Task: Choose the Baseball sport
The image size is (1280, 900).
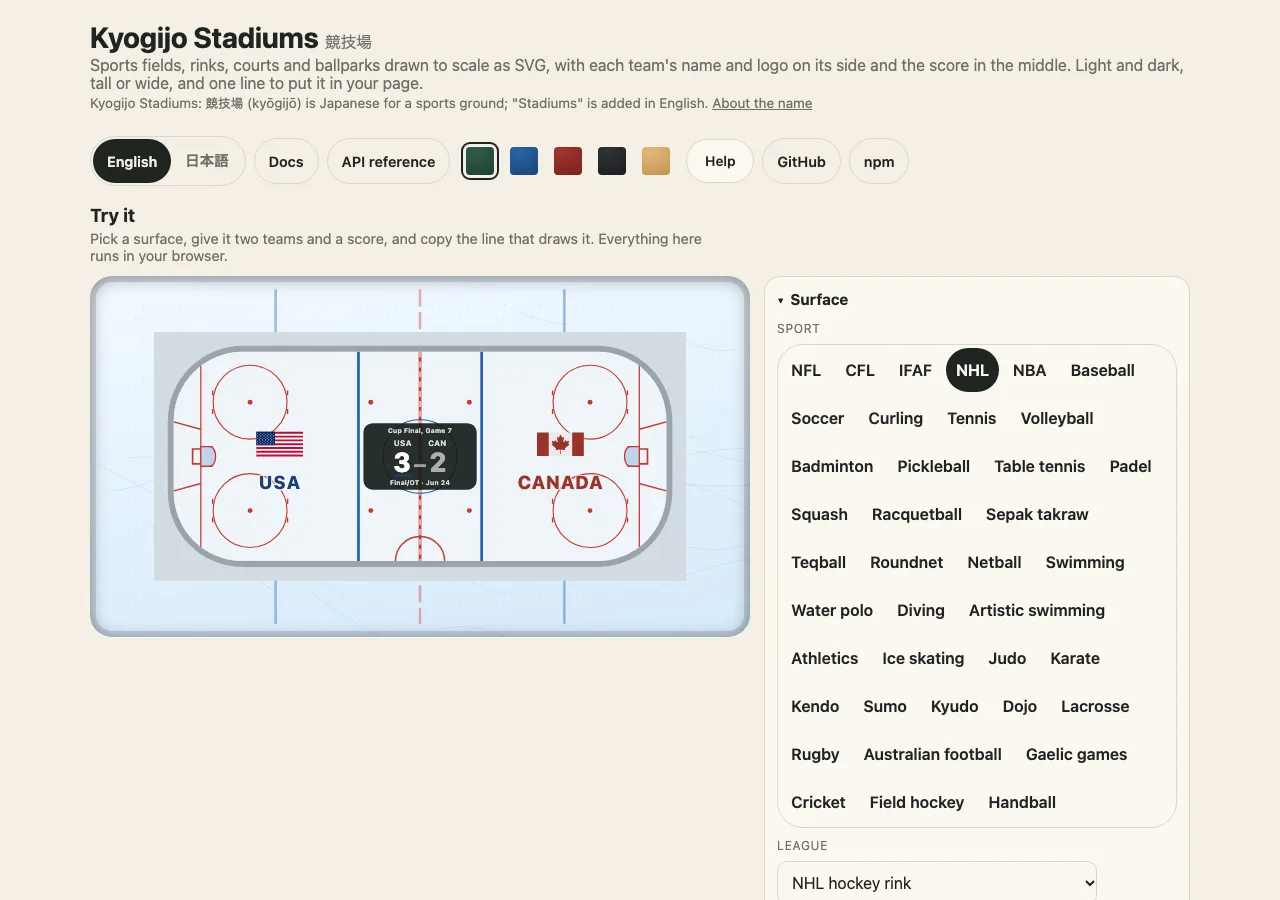Action: (x=1102, y=370)
